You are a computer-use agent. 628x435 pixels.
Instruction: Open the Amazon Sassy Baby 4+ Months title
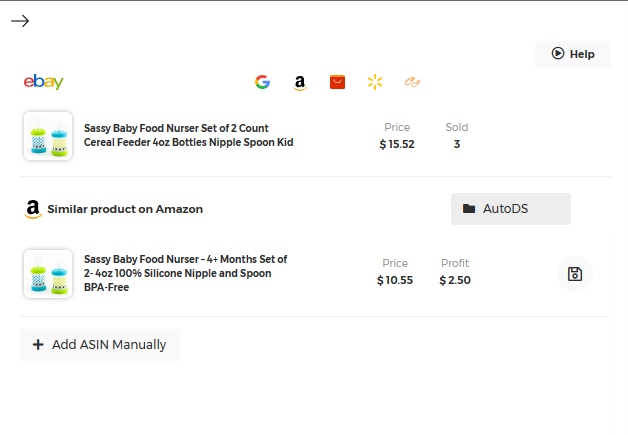[185, 273]
